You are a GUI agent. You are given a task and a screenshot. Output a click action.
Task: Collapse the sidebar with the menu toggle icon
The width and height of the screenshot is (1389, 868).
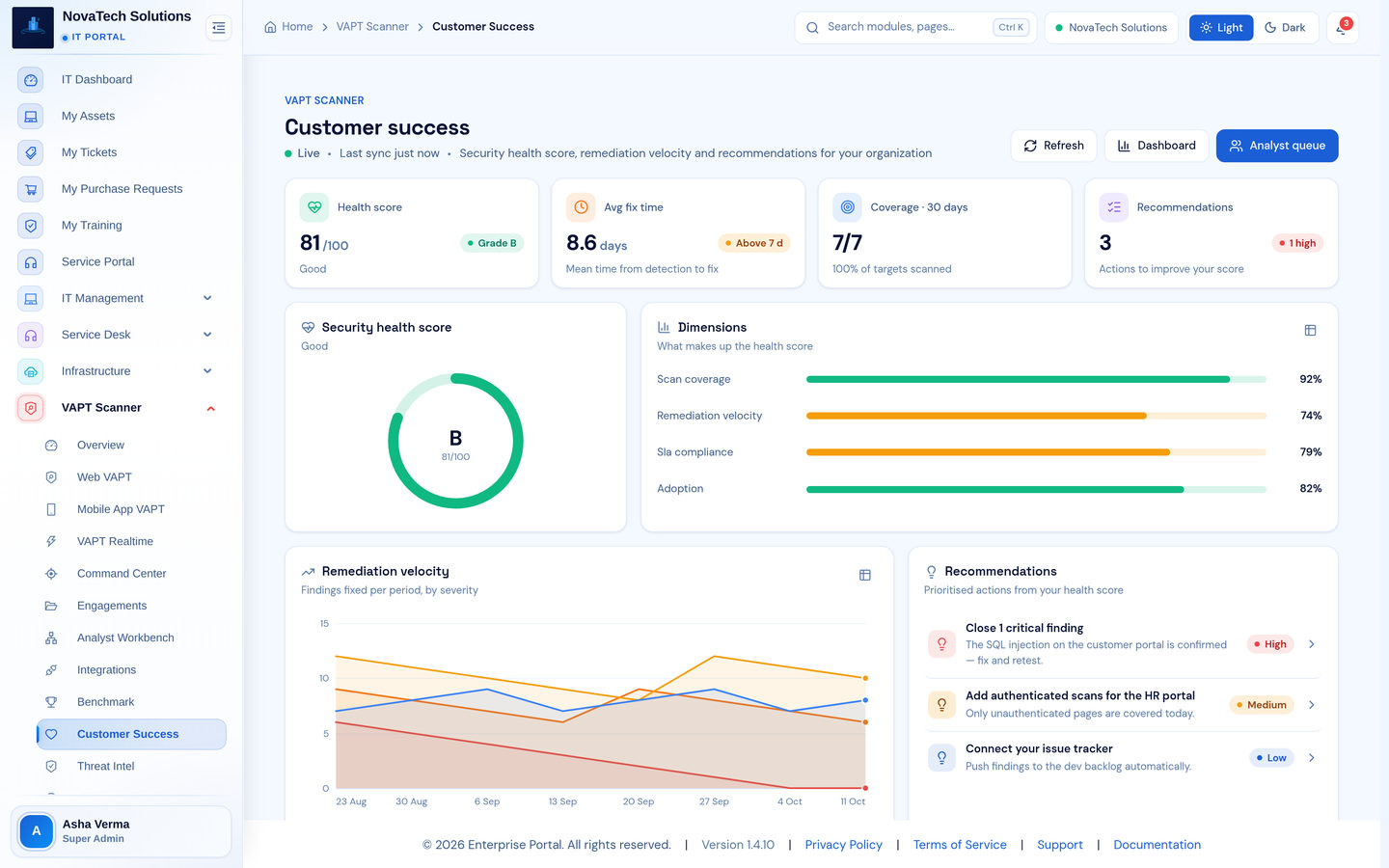point(219,28)
